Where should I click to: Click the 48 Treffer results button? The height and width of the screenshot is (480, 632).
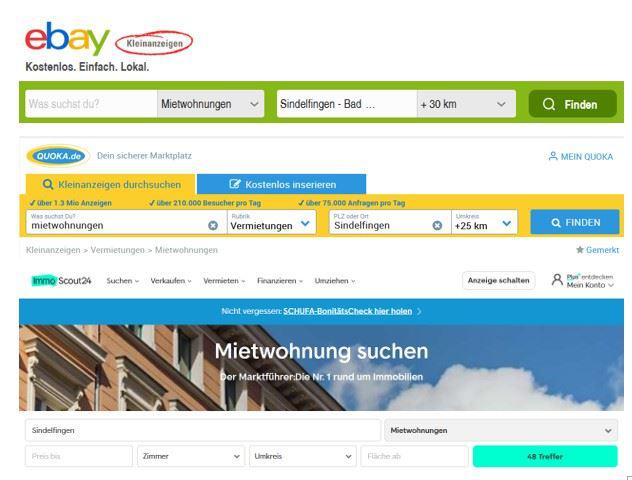pos(545,456)
